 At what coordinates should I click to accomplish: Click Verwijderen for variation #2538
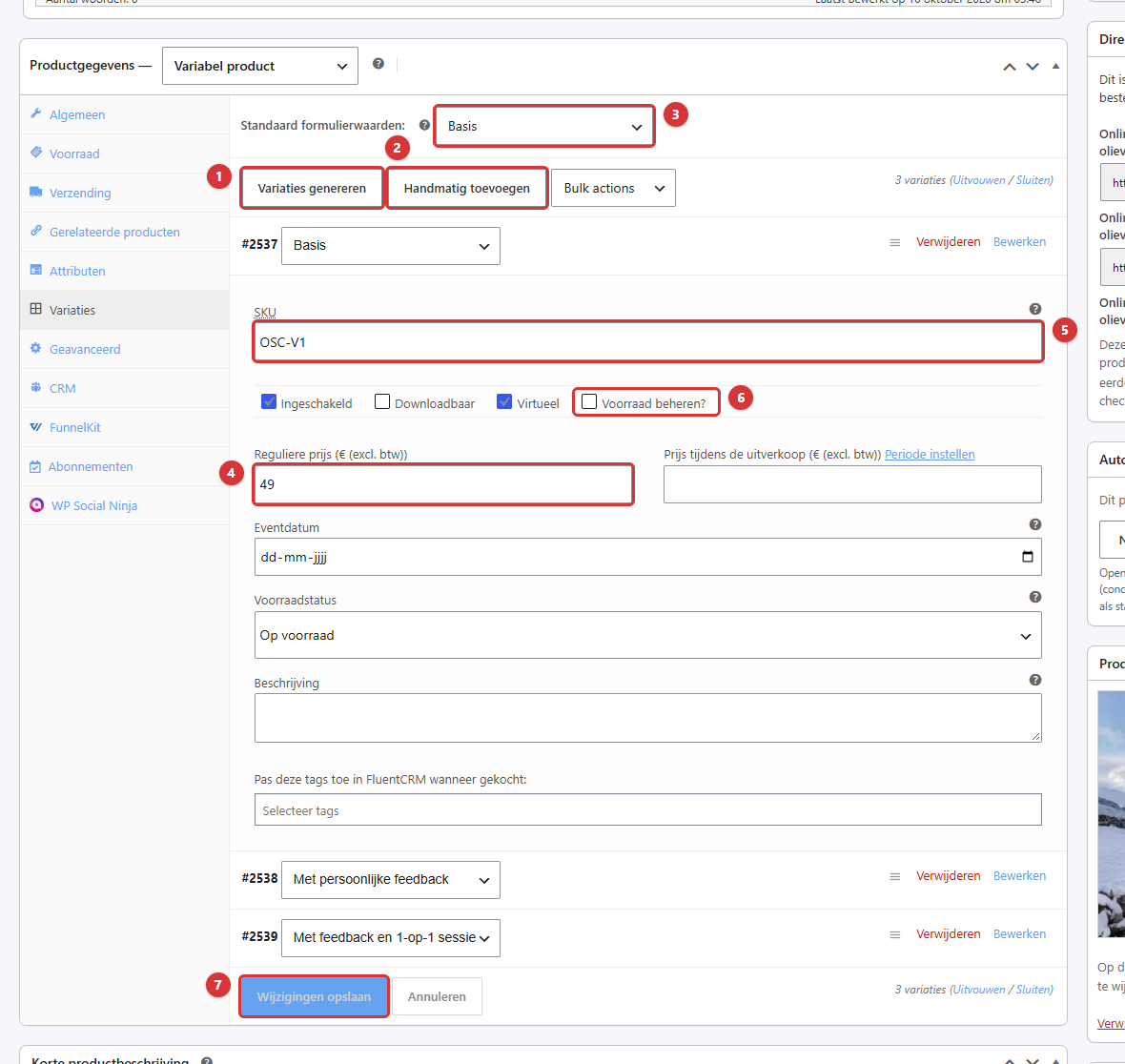tap(949, 876)
